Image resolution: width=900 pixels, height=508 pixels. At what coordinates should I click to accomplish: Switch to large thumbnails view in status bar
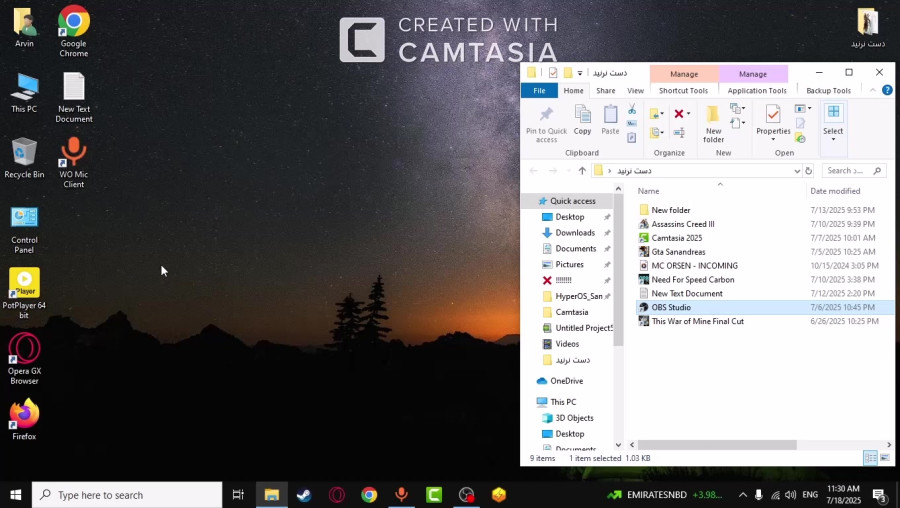885,457
